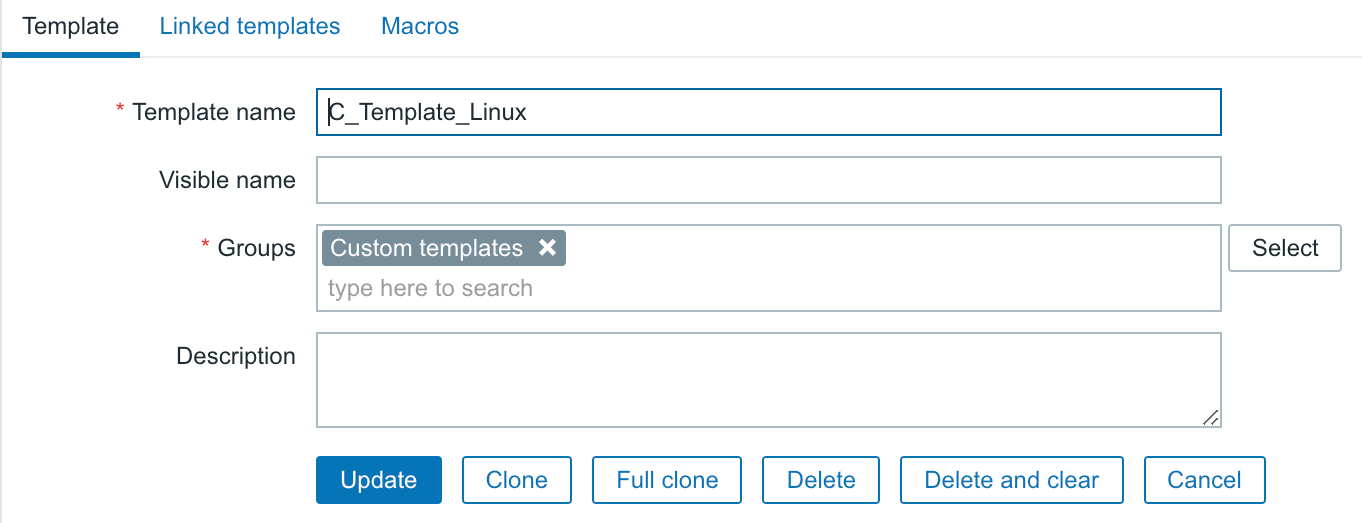
Task: Click the Groups search box
Action: point(769,289)
